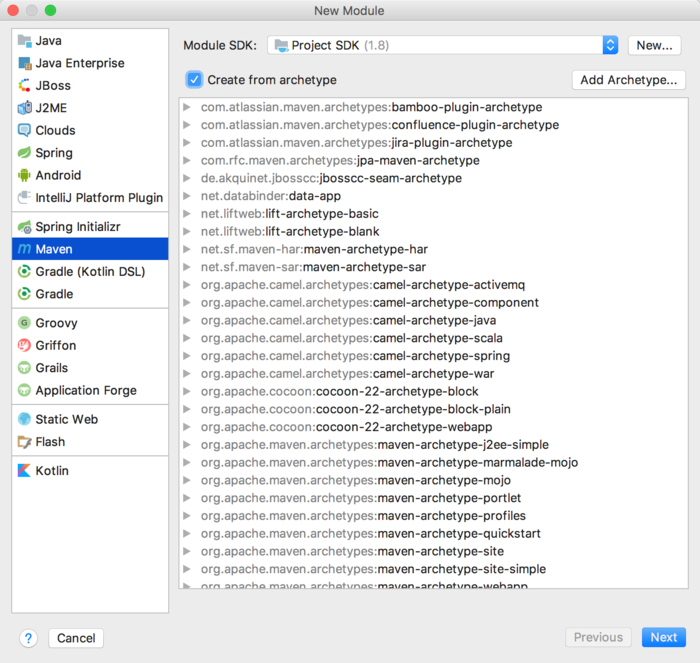700x663 pixels.
Task: Expand bamboo-plugin-archetype entry
Action: [x=187, y=107]
